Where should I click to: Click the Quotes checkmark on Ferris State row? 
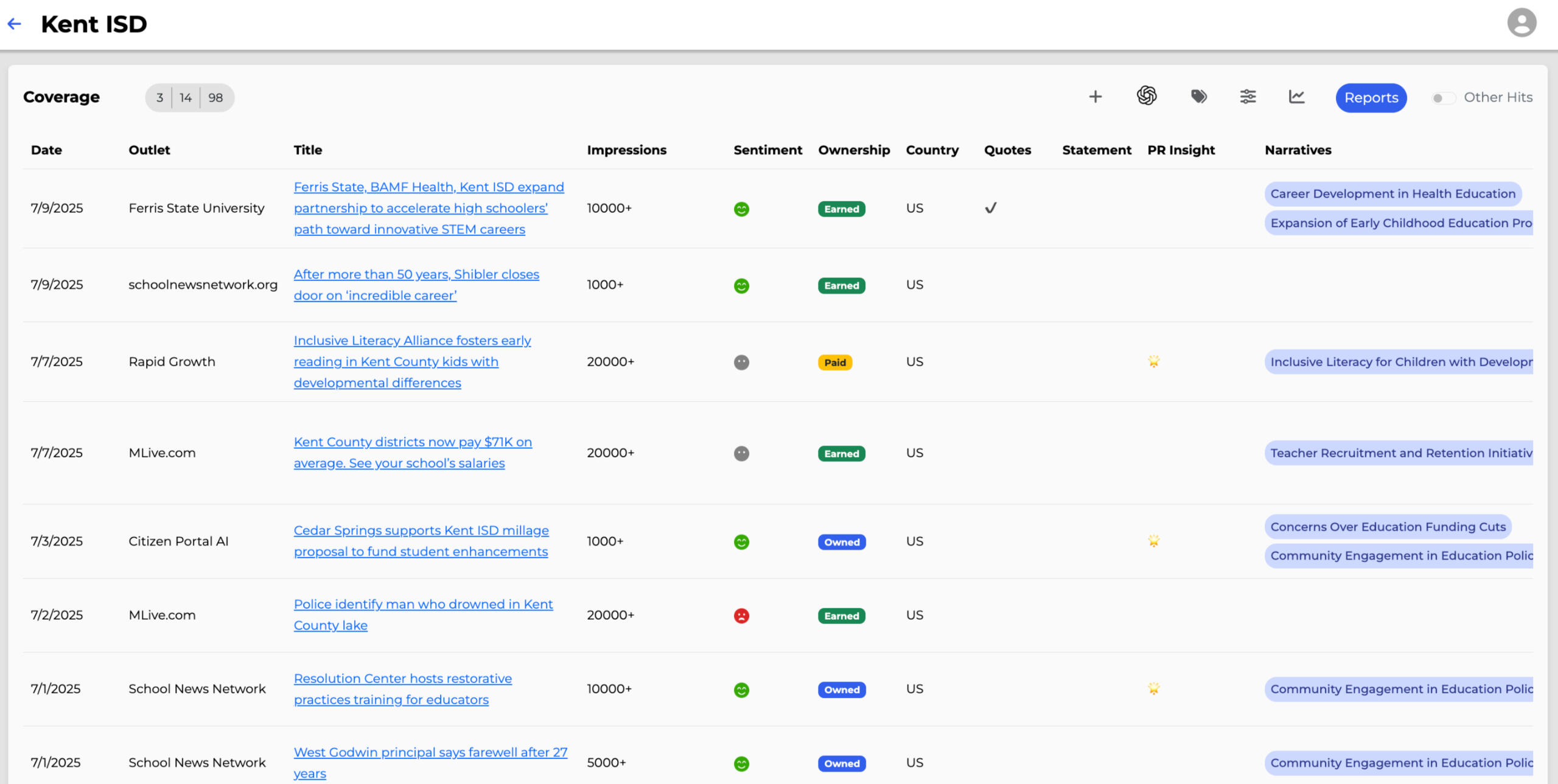point(991,208)
